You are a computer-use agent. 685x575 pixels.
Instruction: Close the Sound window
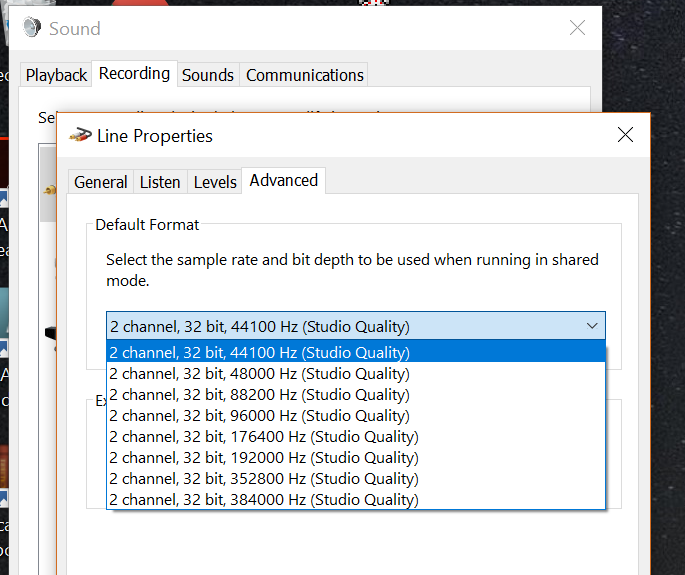pyautogui.click(x=577, y=28)
